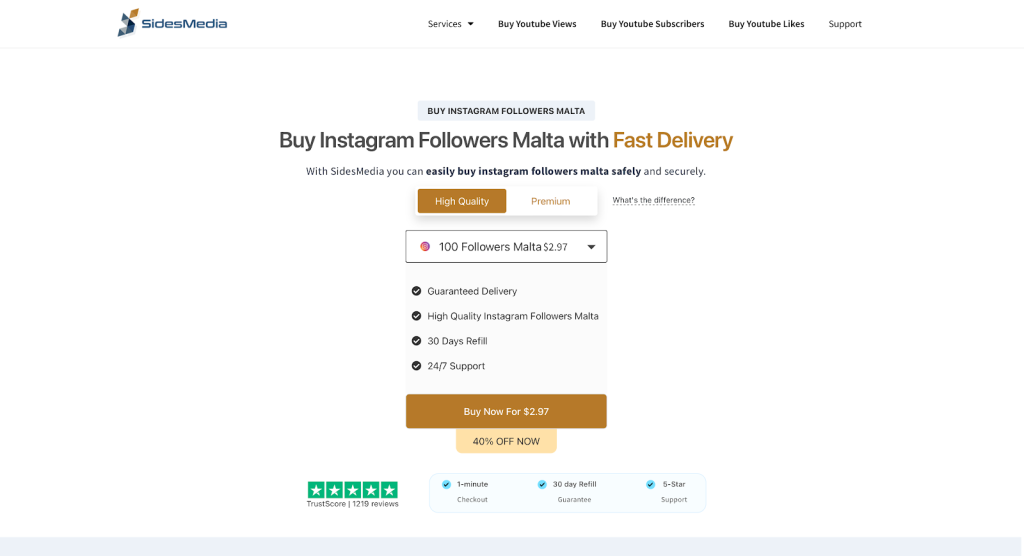
Task: Click the Instagram icon in package selector
Action: [425, 247]
